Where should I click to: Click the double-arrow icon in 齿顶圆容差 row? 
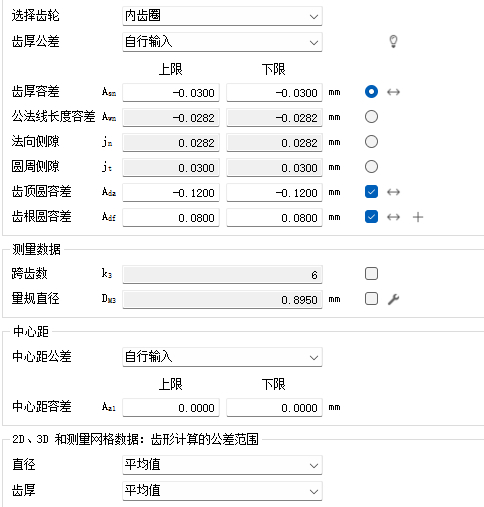tap(393, 192)
